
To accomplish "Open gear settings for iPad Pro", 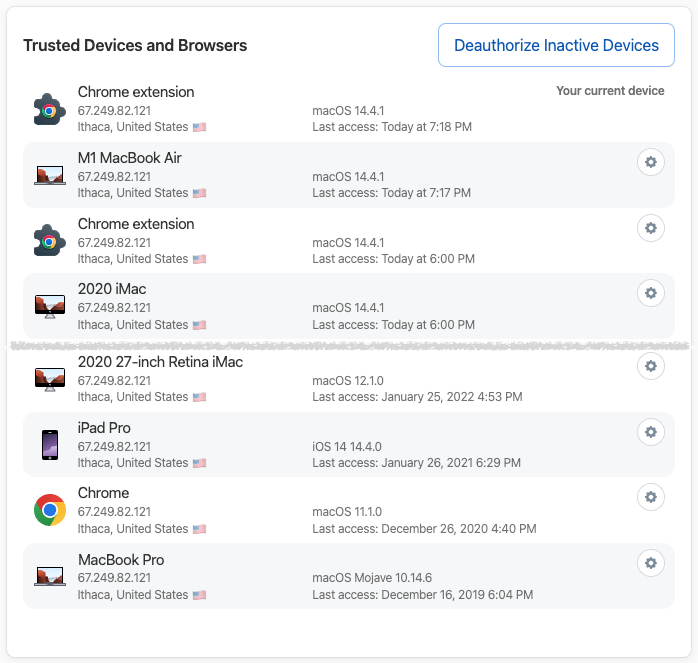I will (x=650, y=432).
